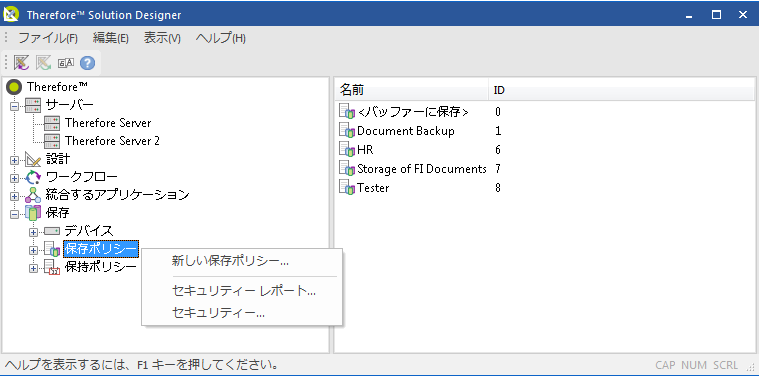Select 統合するアプリケーション label in tree
This screenshot has height=376, width=759.
(117, 195)
